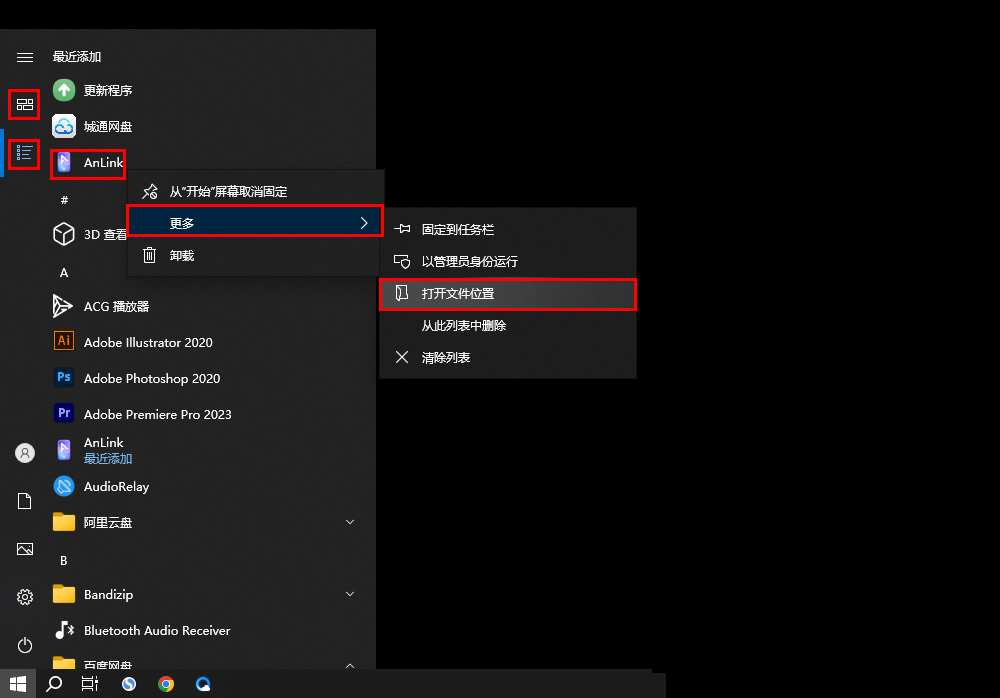Open the Bandizip folder entry
This screenshot has width=1000, height=698.
[204, 594]
